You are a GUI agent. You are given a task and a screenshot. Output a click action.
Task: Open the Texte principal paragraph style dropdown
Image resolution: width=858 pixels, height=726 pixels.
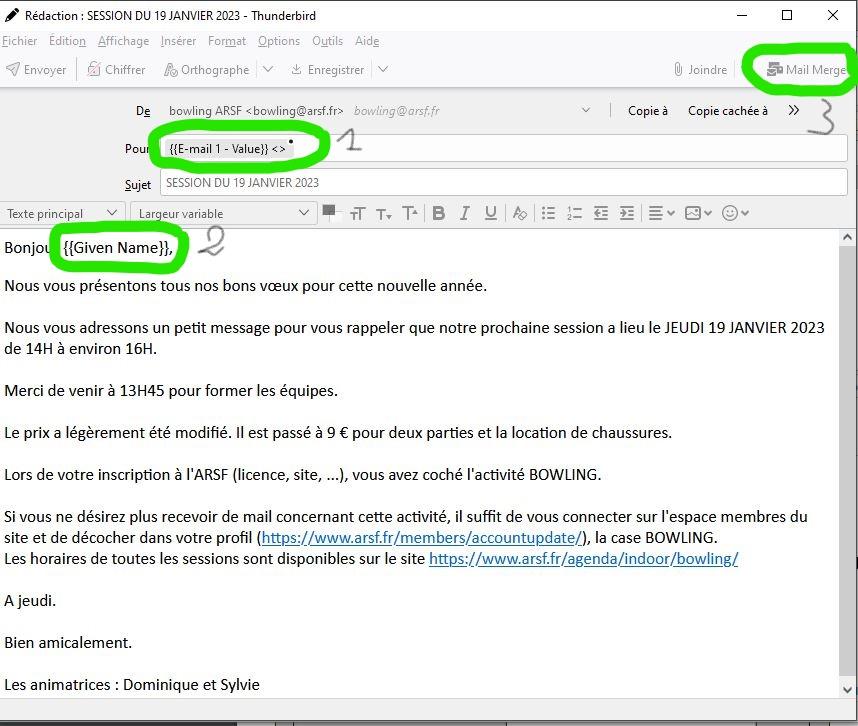(x=62, y=213)
